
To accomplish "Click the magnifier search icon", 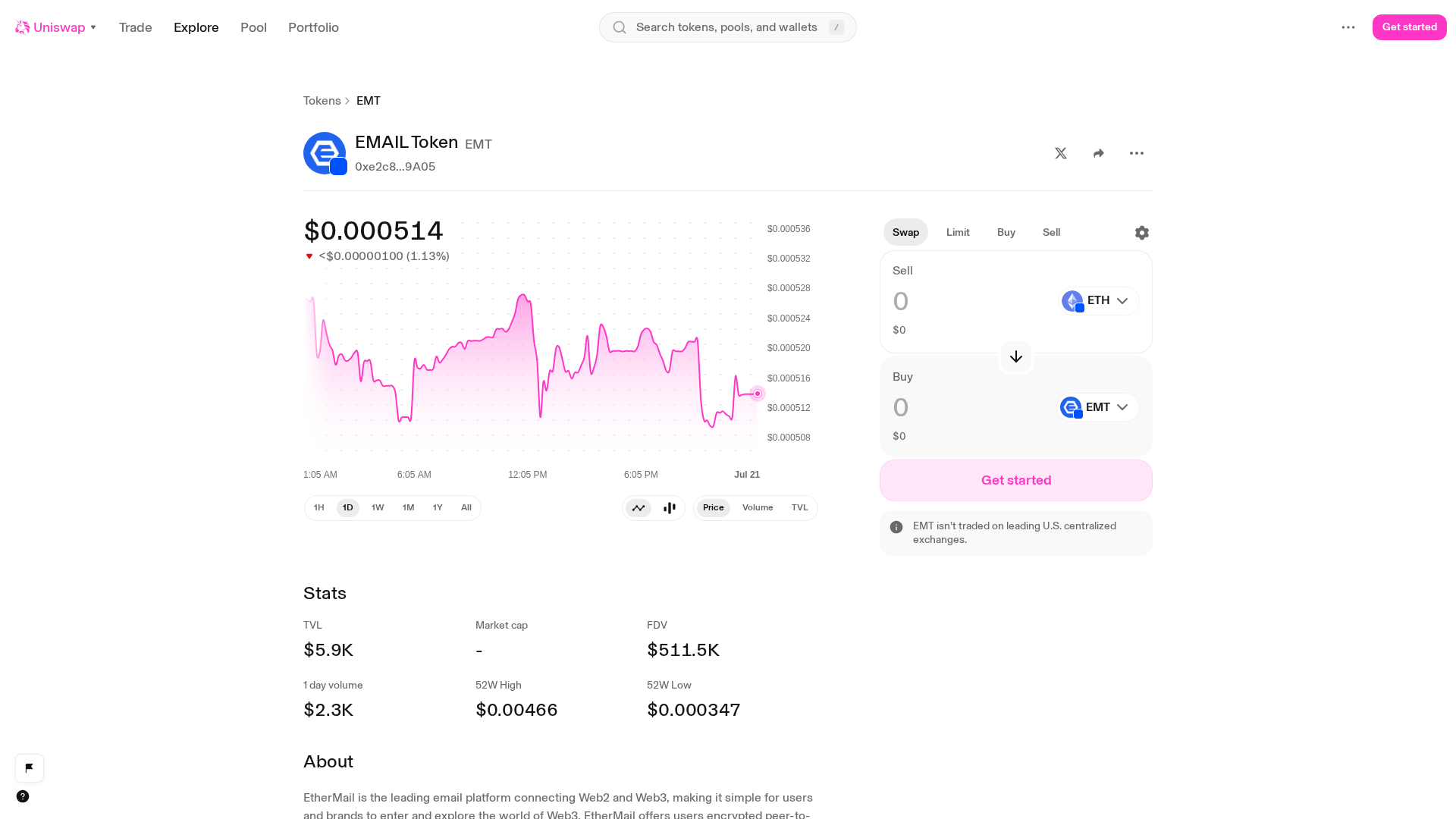I will pos(620,27).
